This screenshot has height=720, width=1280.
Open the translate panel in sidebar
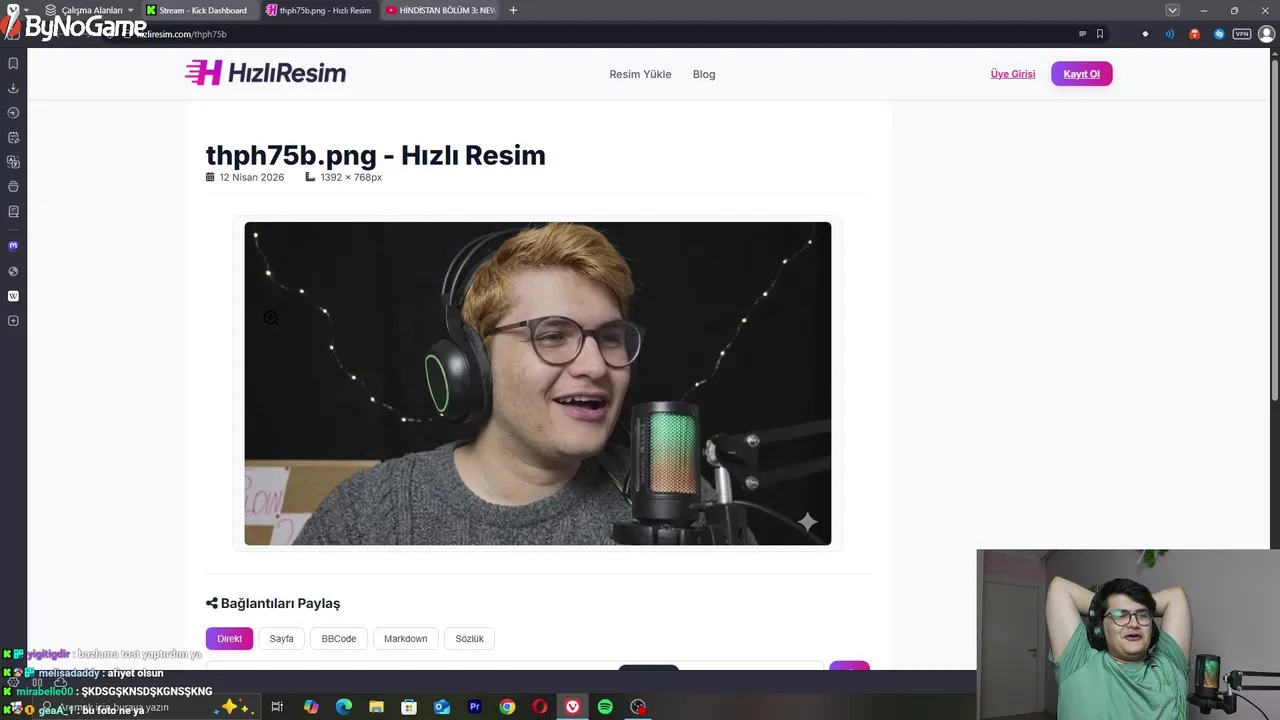coord(13,162)
